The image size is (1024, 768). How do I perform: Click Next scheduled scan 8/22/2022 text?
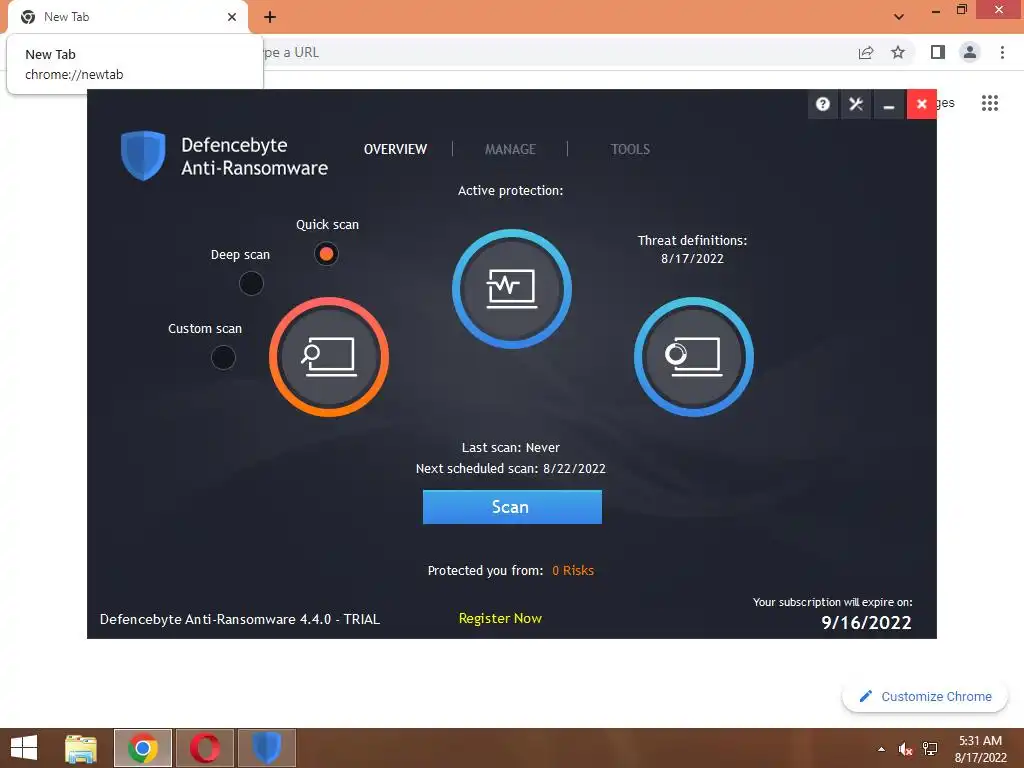tap(511, 468)
